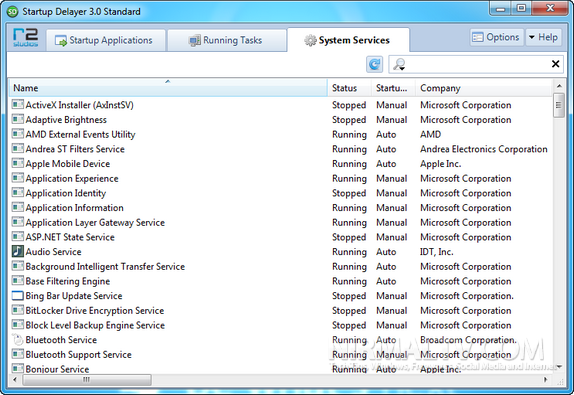
Task: Sort by the Name column header
Action: [168, 88]
